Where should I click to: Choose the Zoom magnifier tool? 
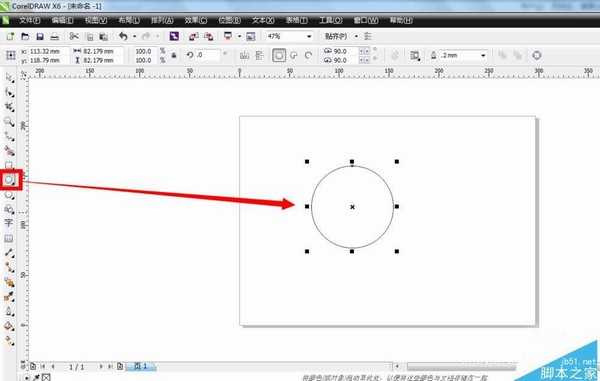click(9, 122)
